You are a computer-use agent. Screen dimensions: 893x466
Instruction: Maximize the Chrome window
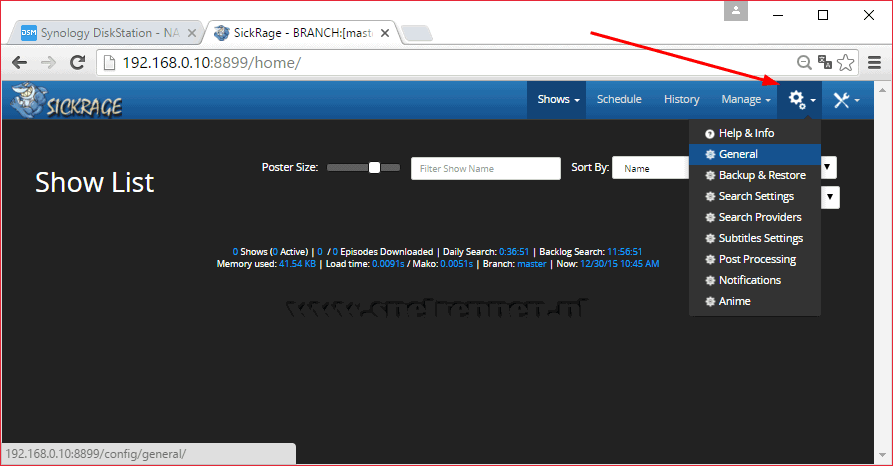tap(823, 15)
